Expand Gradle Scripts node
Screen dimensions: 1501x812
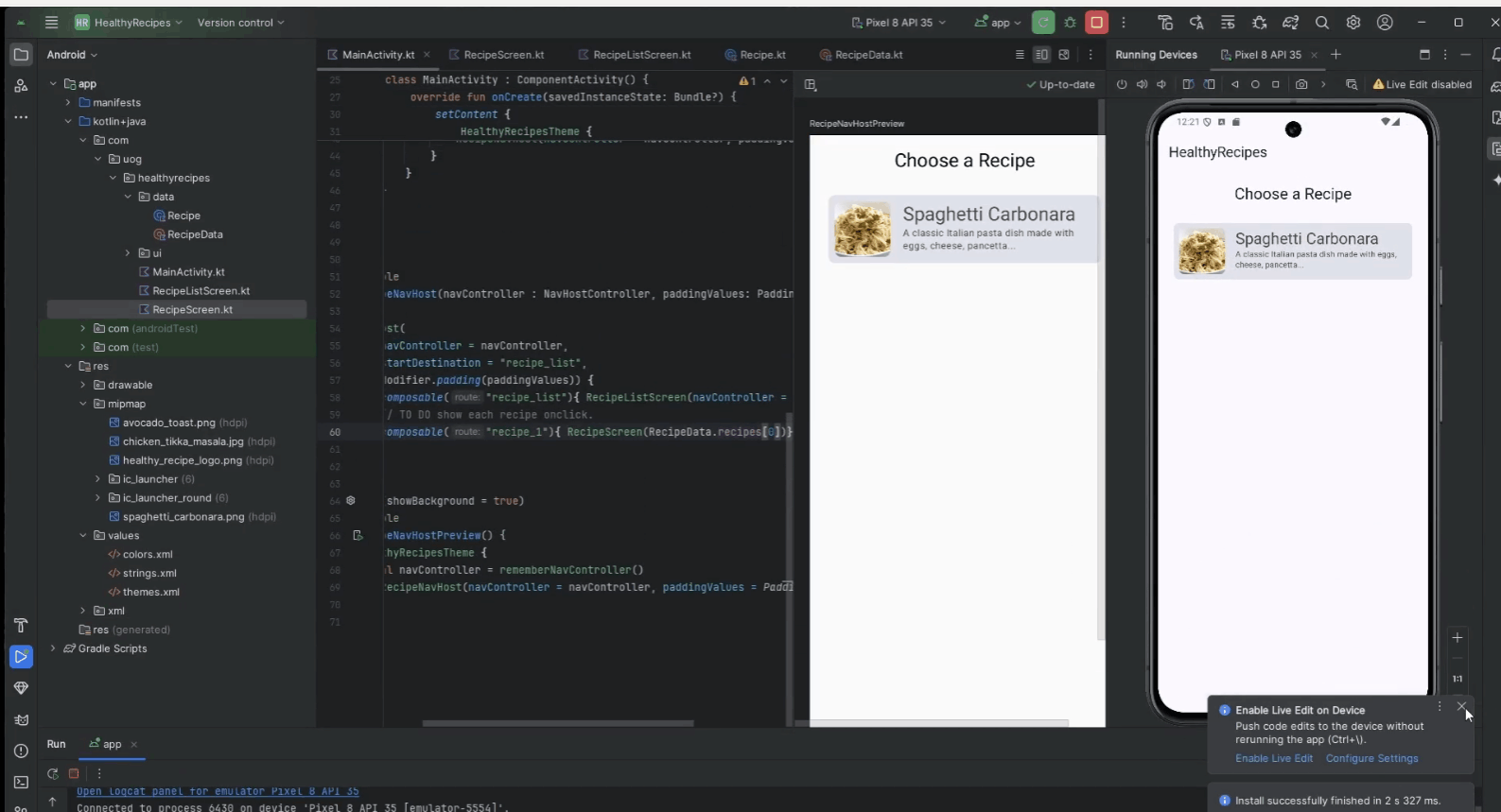click(x=53, y=648)
